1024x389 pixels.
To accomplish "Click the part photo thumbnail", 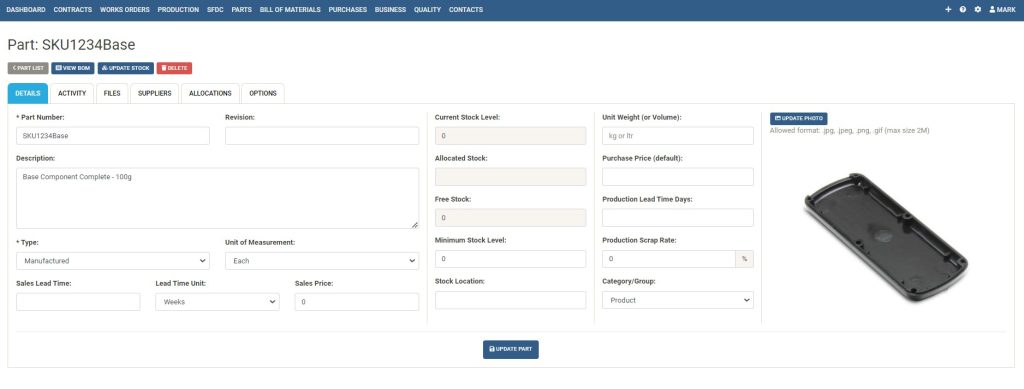I will (886, 238).
